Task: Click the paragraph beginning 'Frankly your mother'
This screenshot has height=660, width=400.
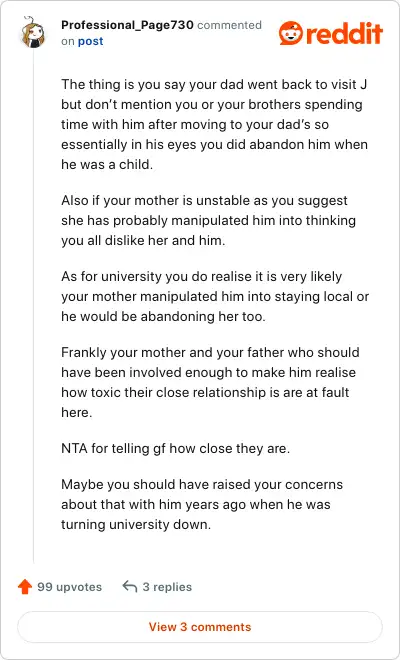Action: click(x=210, y=382)
